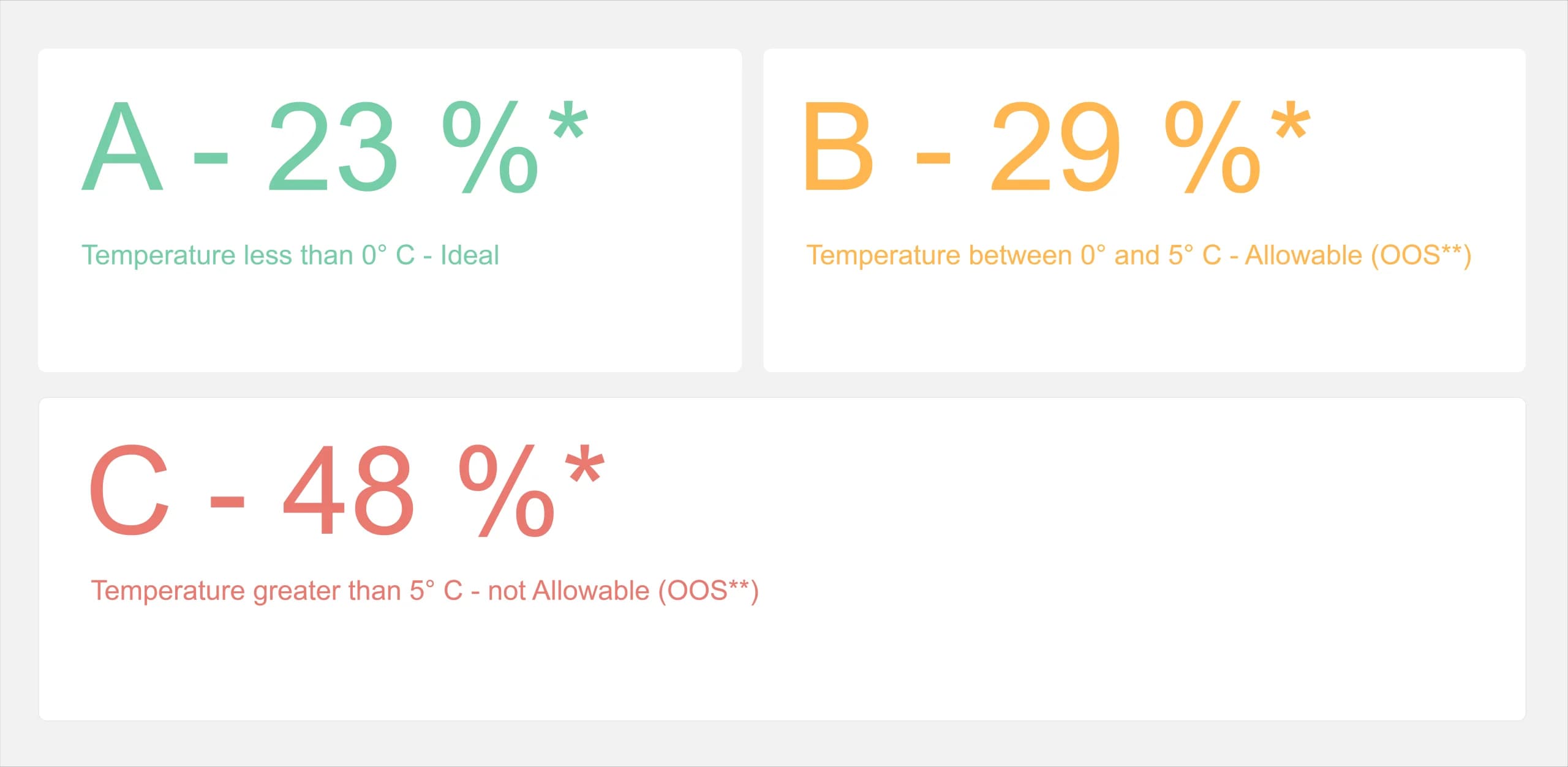
Task: Click the asterisk after red percent sign
Action: pos(585,463)
